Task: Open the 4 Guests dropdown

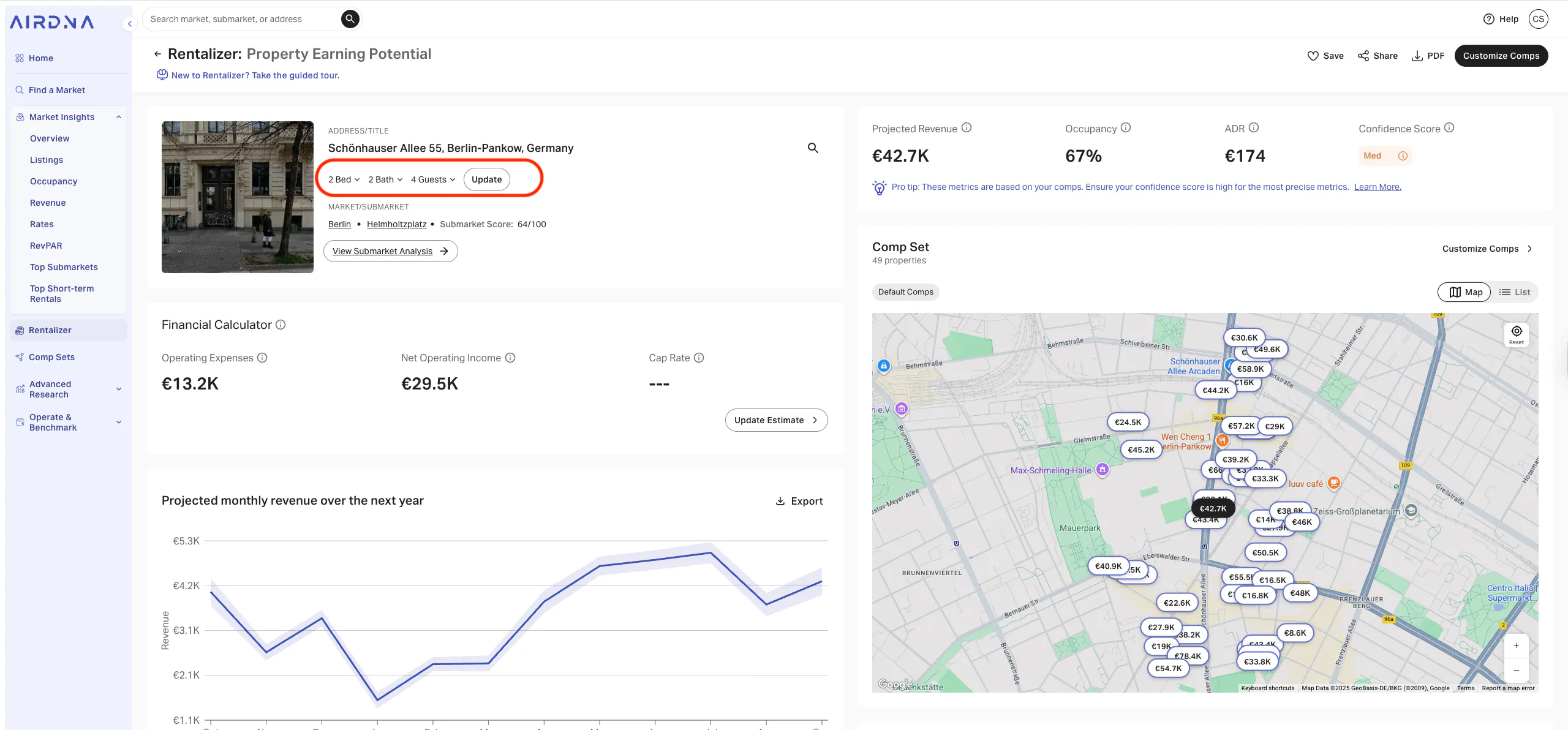Action: (x=433, y=179)
